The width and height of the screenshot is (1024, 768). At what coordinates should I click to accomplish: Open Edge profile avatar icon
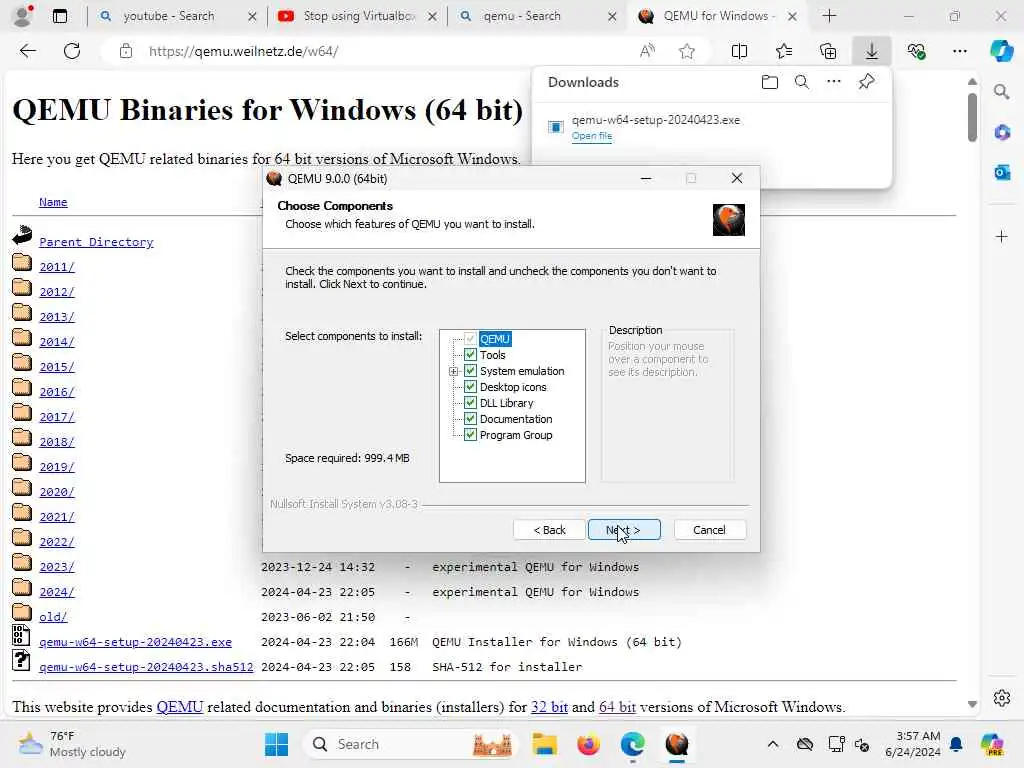[23, 16]
